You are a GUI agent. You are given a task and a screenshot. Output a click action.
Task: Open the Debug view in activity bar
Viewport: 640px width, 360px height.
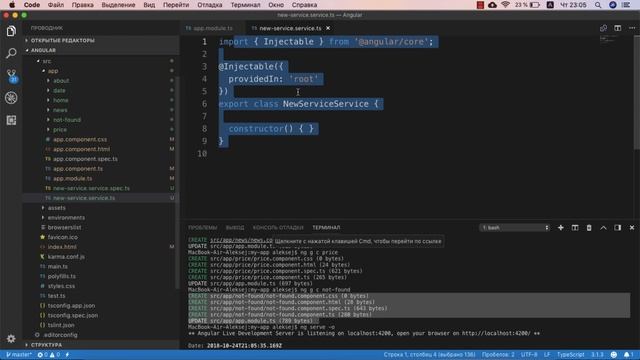[x=11, y=98]
